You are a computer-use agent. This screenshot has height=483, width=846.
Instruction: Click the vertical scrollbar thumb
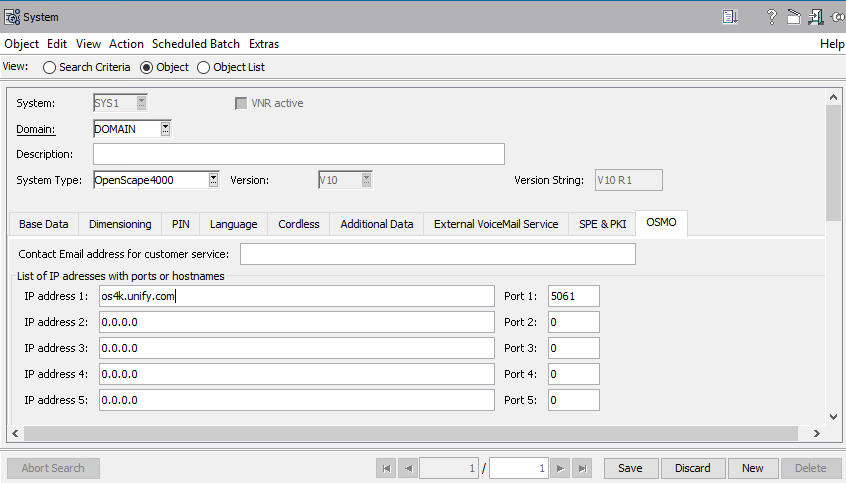tap(834, 163)
